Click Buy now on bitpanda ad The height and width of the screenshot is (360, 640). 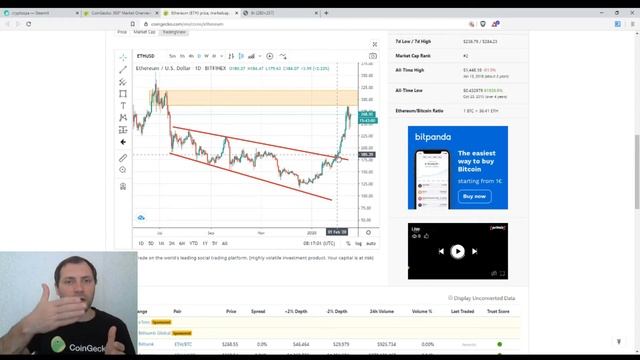point(474,196)
